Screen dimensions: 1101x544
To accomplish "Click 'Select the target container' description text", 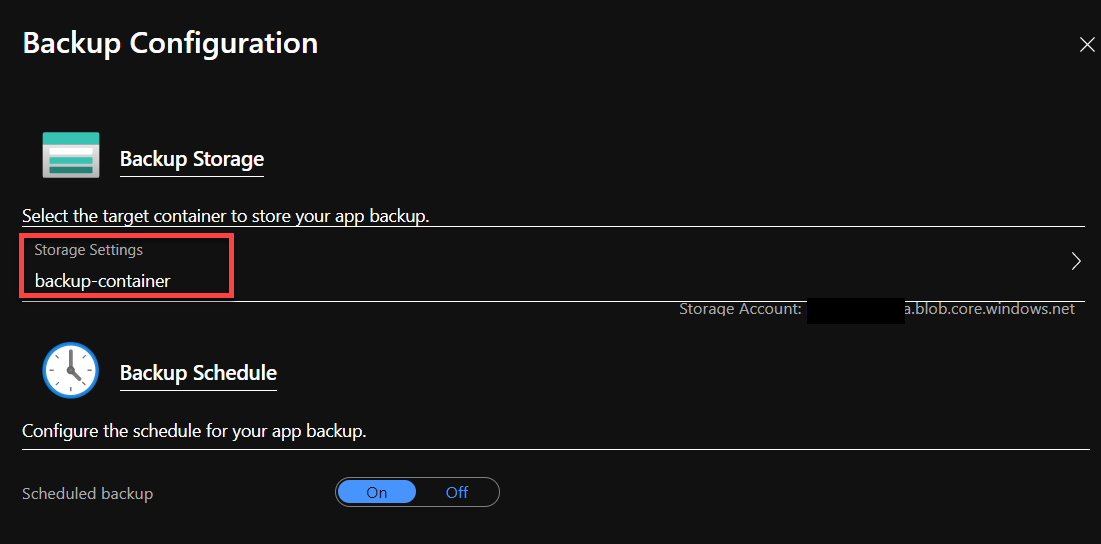I will [x=225, y=215].
